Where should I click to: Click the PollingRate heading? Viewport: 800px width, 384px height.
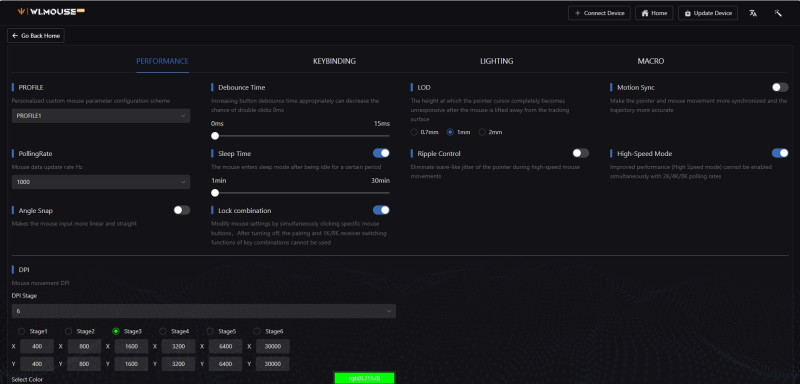coord(35,153)
